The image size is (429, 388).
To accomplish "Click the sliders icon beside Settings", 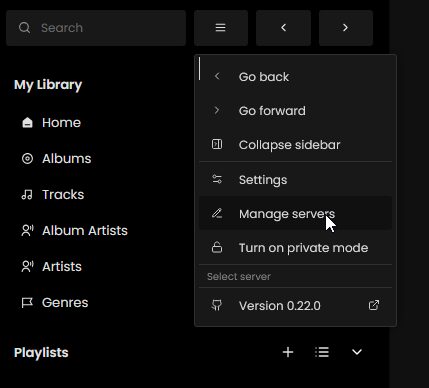I will tap(217, 179).
